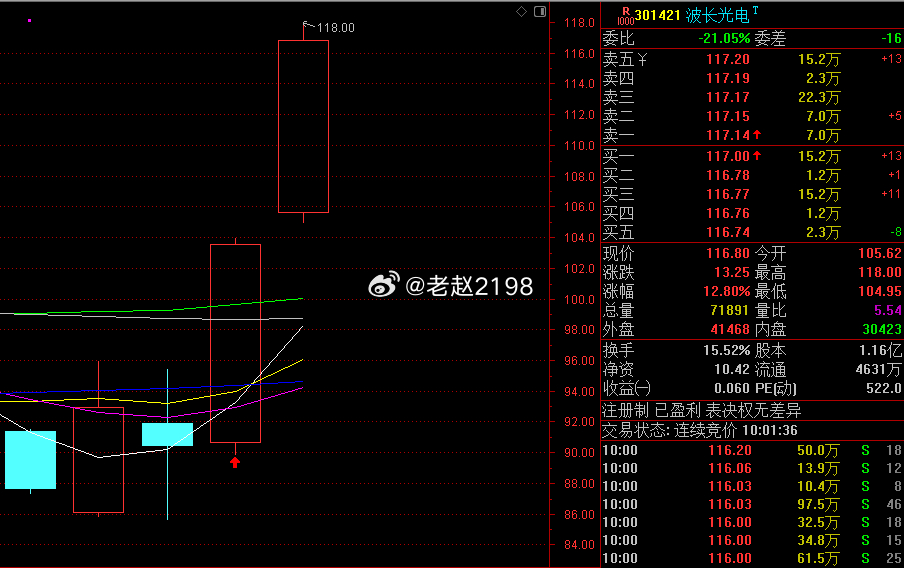Click the 流通 value 4631万

coord(879,369)
